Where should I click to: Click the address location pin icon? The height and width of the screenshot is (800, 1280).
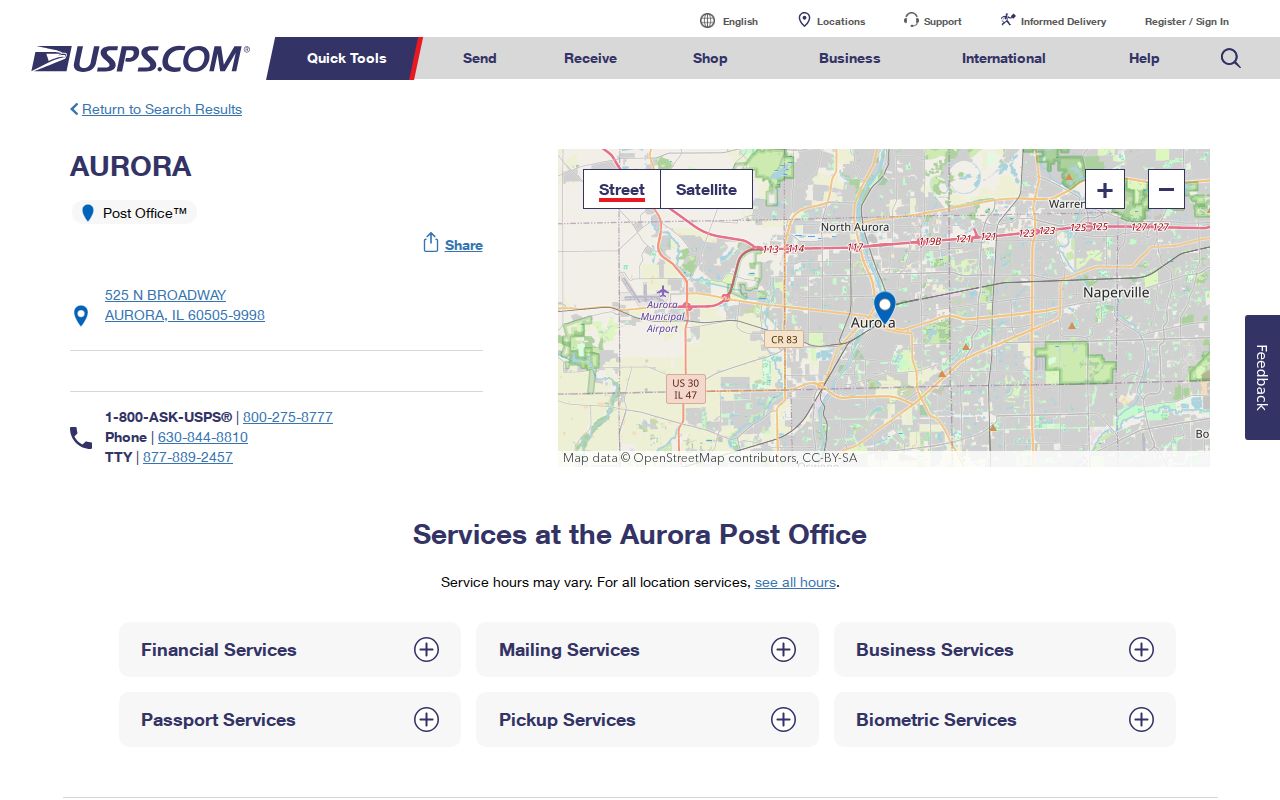[81, 316]
